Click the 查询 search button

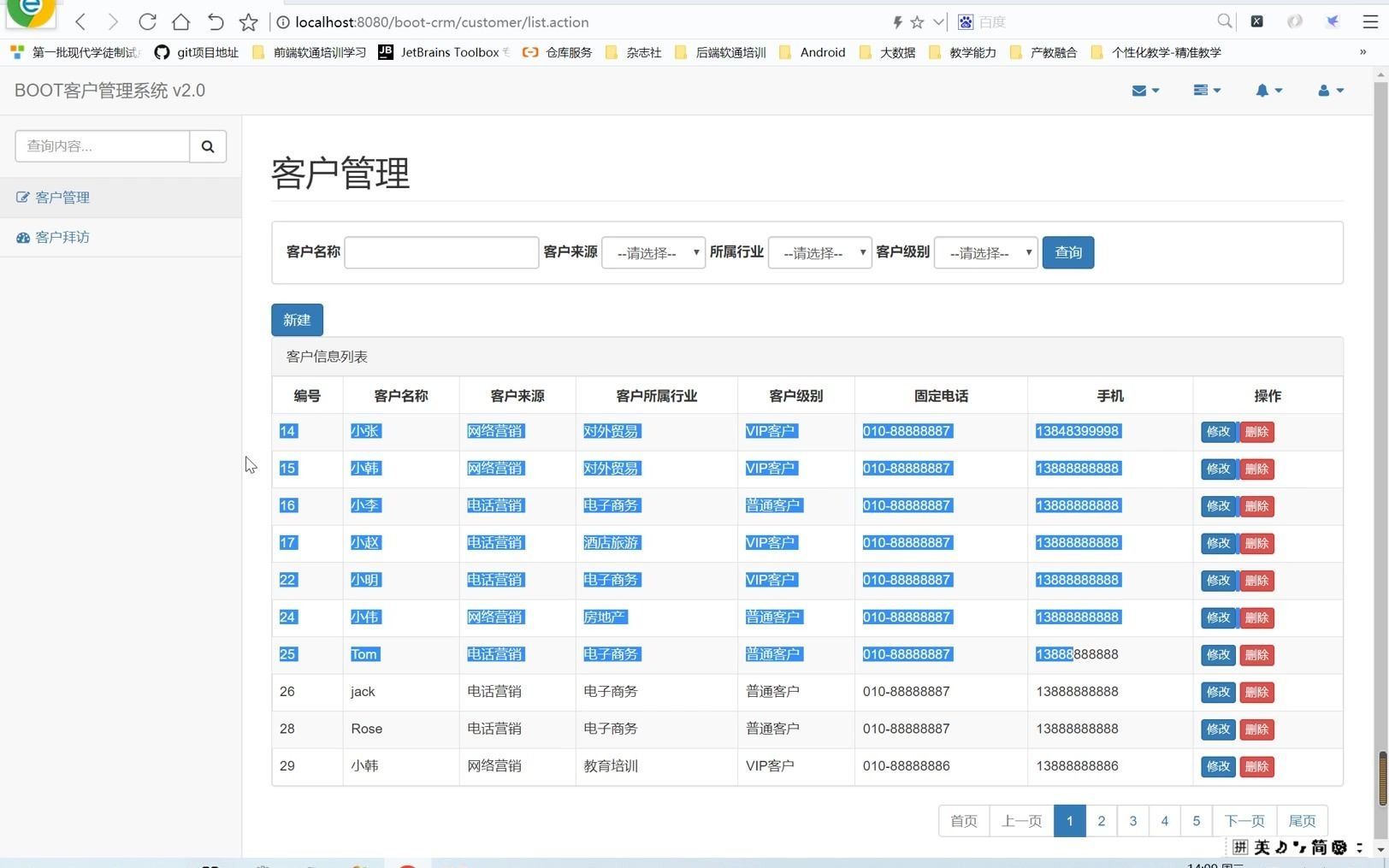1068,252
